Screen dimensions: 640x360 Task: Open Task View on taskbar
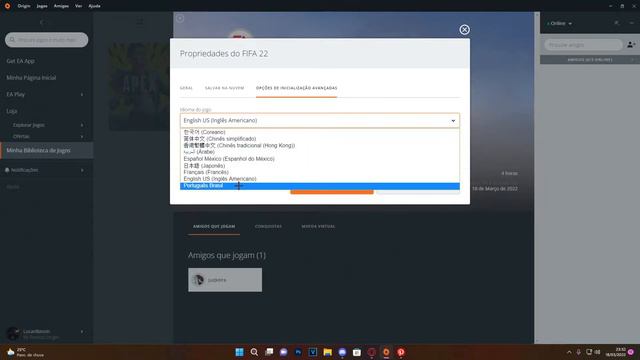269,352
